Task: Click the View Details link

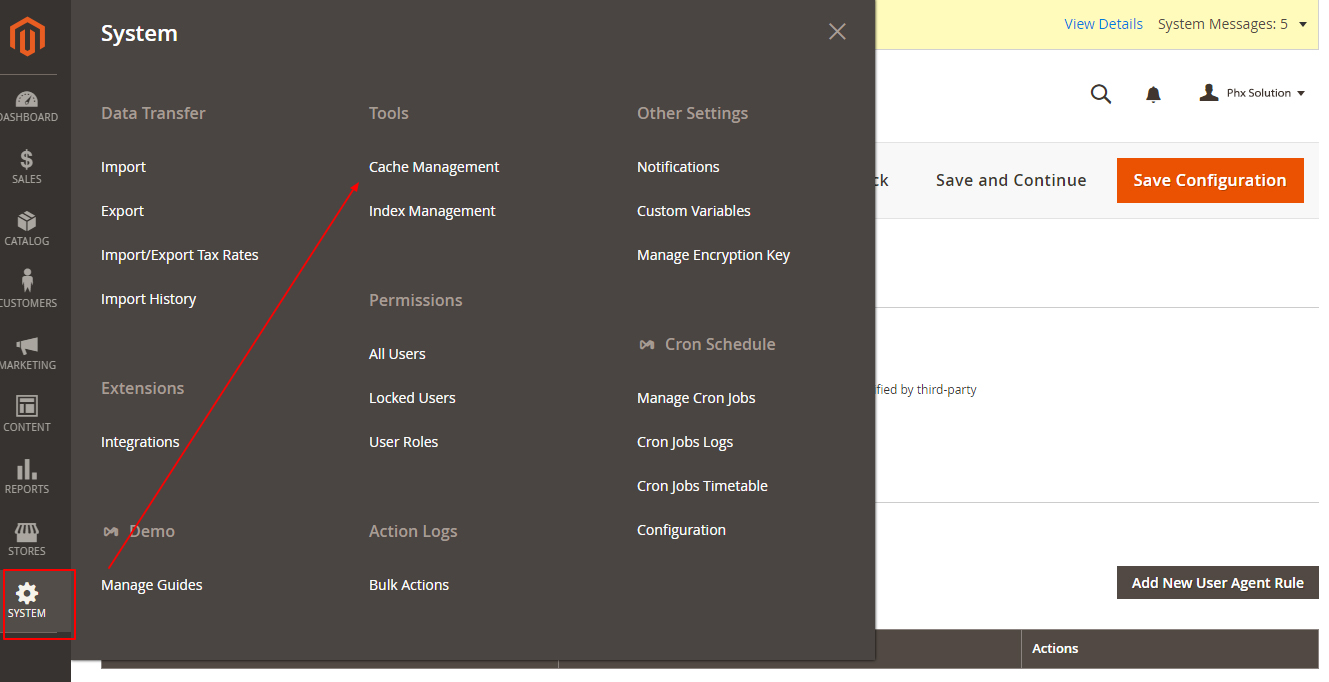Action: (1103, 24)
